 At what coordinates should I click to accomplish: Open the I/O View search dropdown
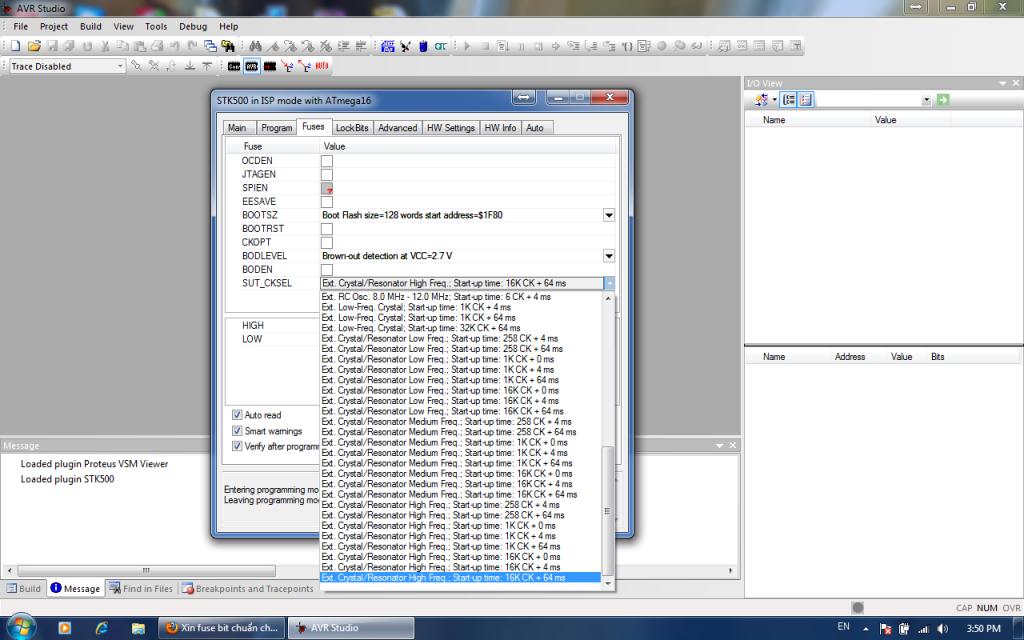point(926,101)
